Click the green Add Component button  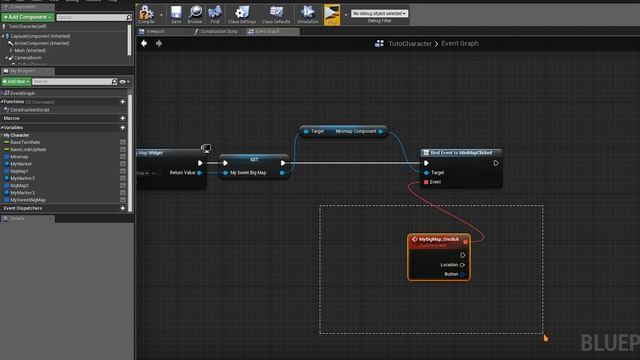coord(27,17)
